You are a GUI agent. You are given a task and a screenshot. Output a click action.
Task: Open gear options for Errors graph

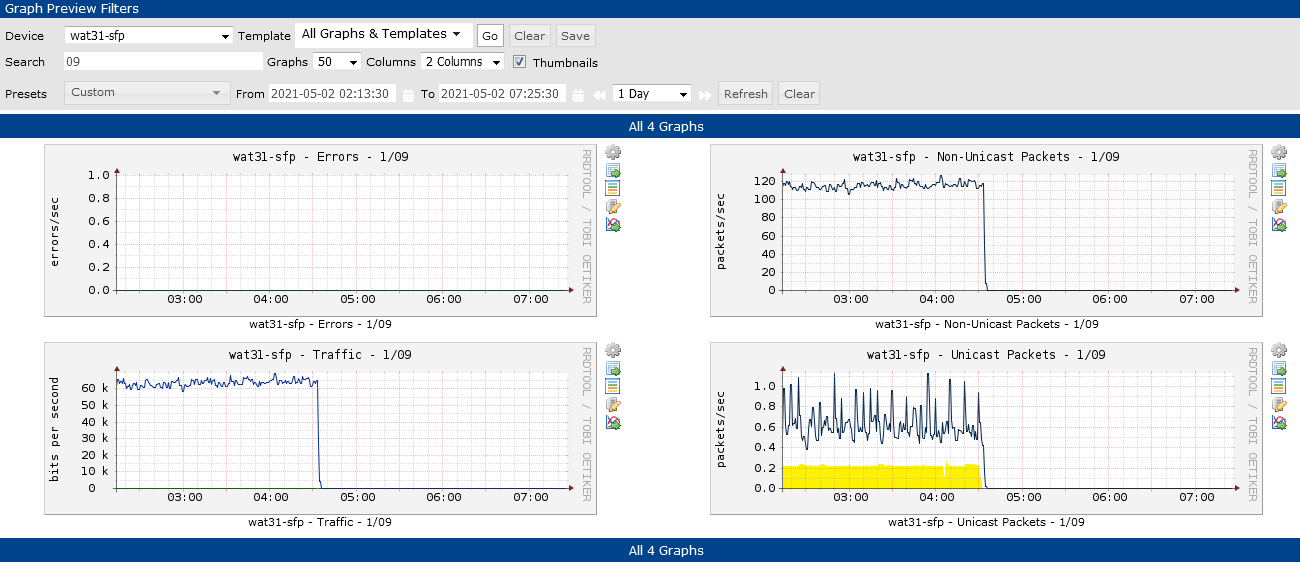click(614, 153)
